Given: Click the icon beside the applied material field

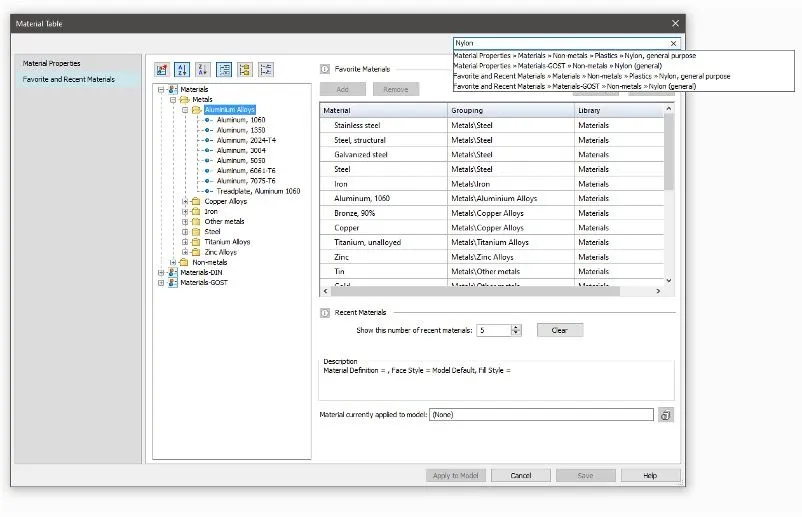Looking at the screenshot, I should (x=666, y=415).
